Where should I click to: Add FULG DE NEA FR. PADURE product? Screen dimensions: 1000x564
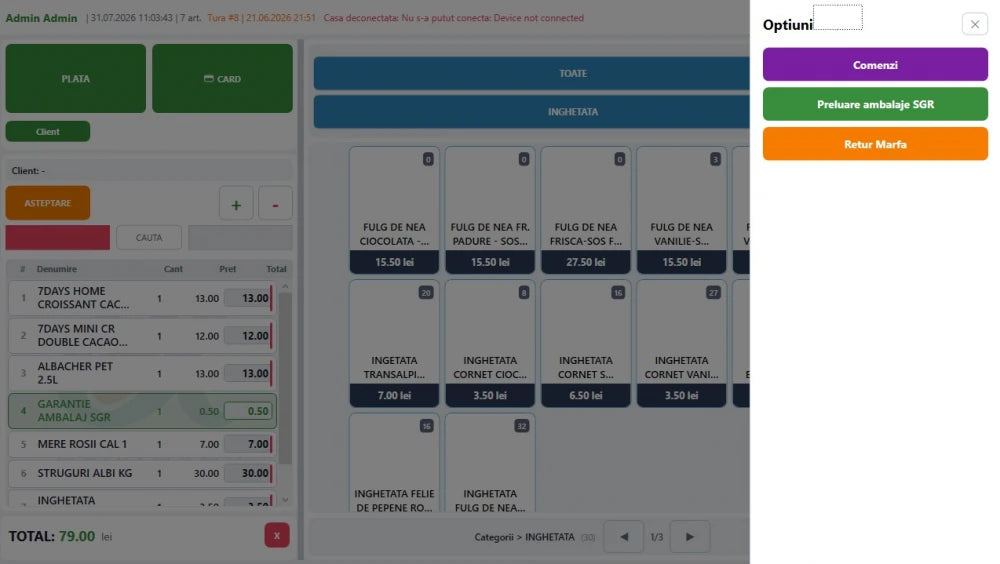(490, 211)
